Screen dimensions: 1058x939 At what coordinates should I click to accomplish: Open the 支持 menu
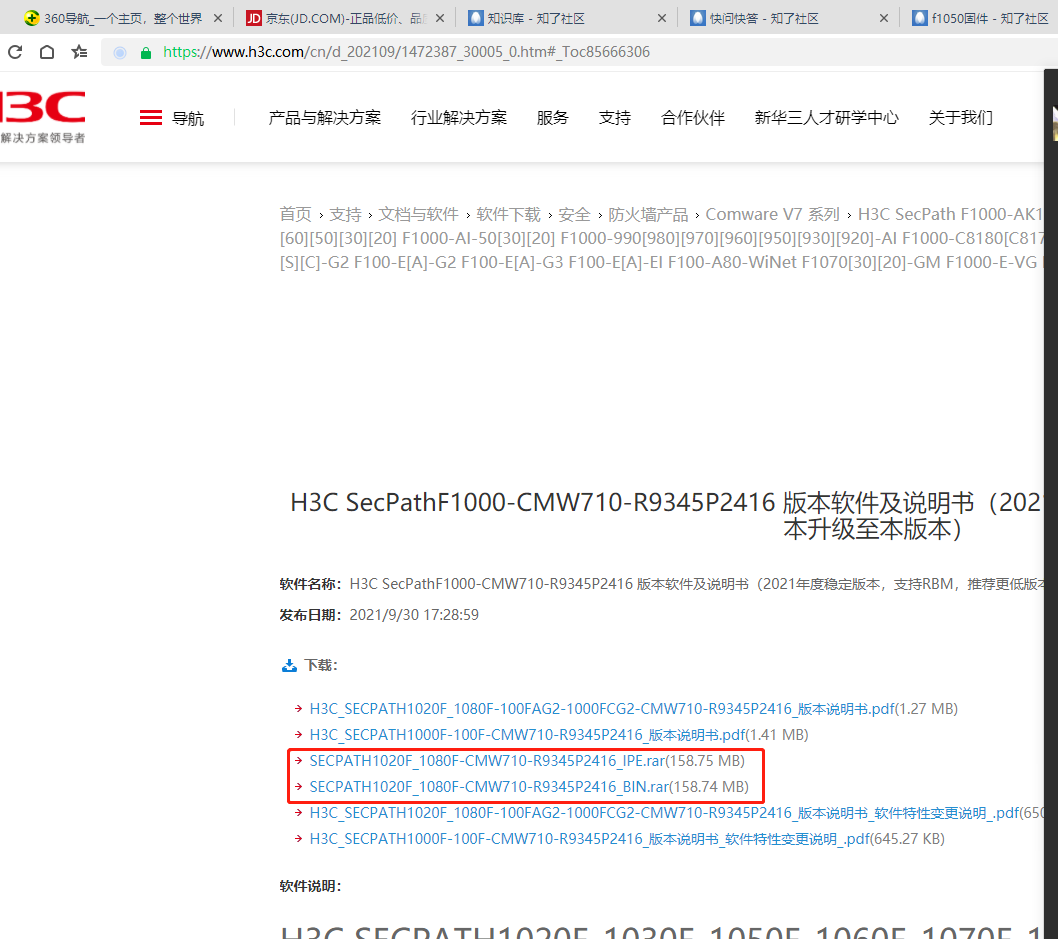point(615,118)
